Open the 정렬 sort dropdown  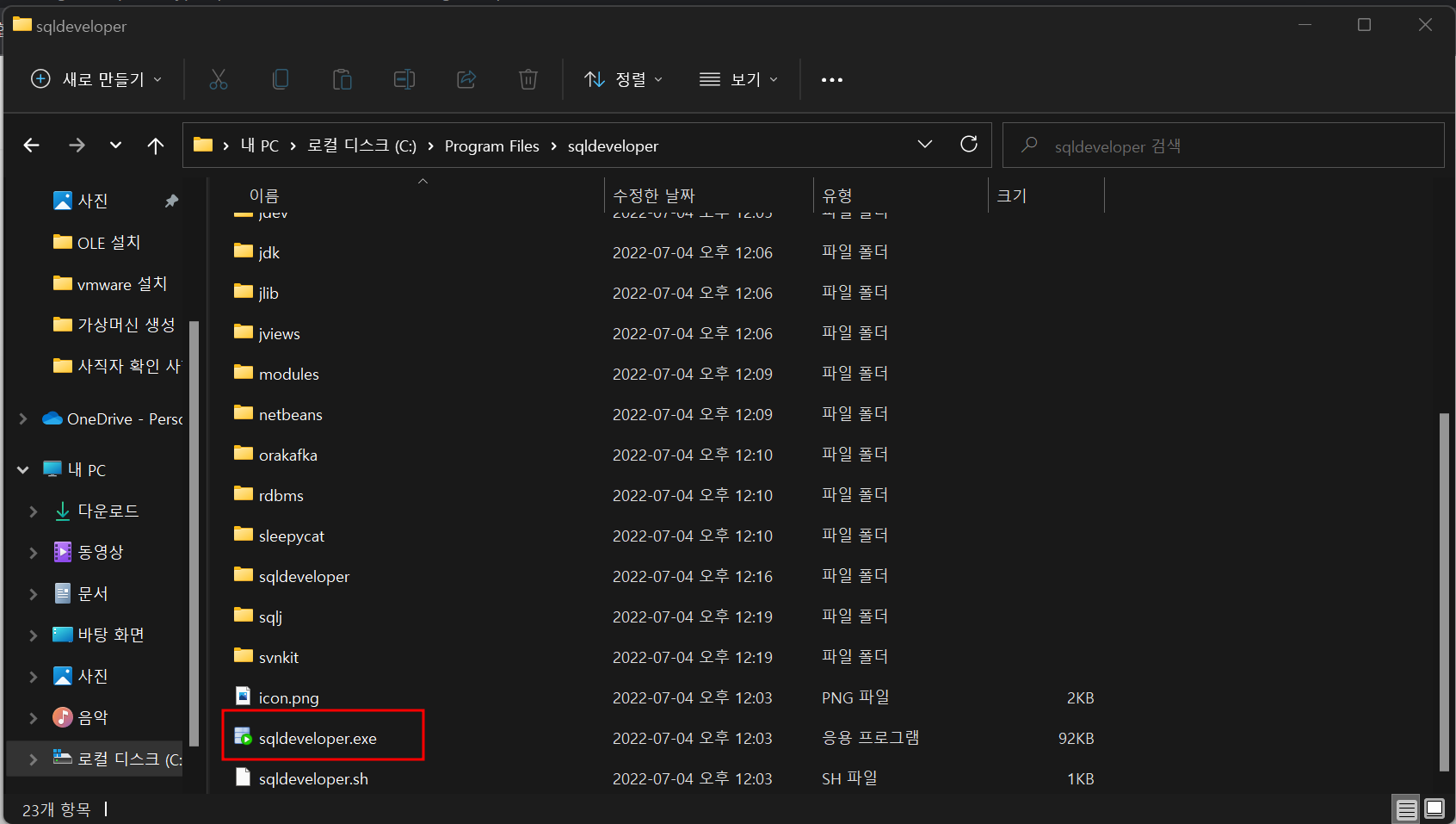(624, 79)
